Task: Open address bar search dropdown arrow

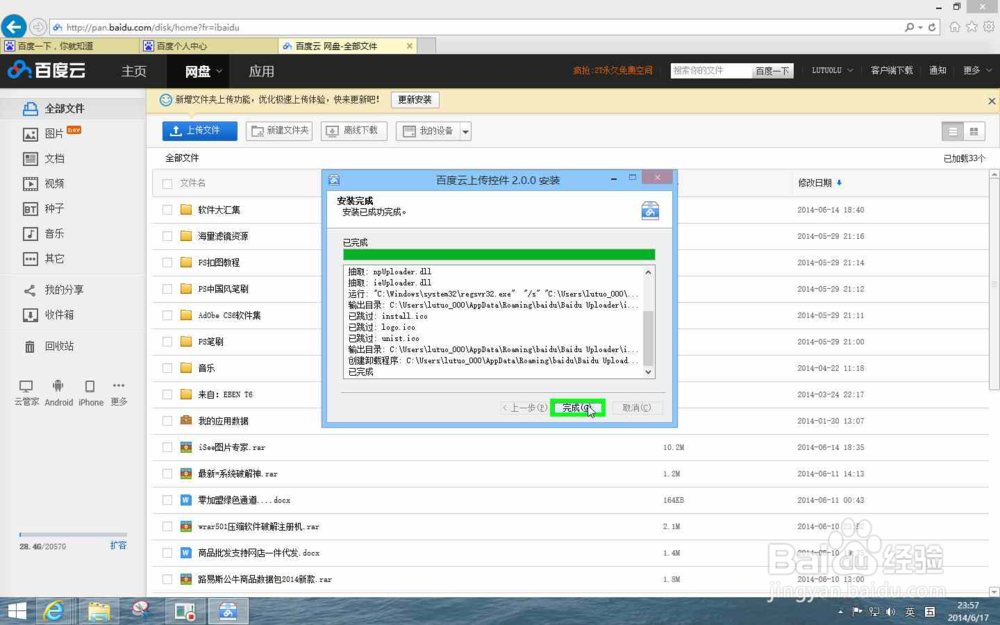Action: tap(920, 27)
